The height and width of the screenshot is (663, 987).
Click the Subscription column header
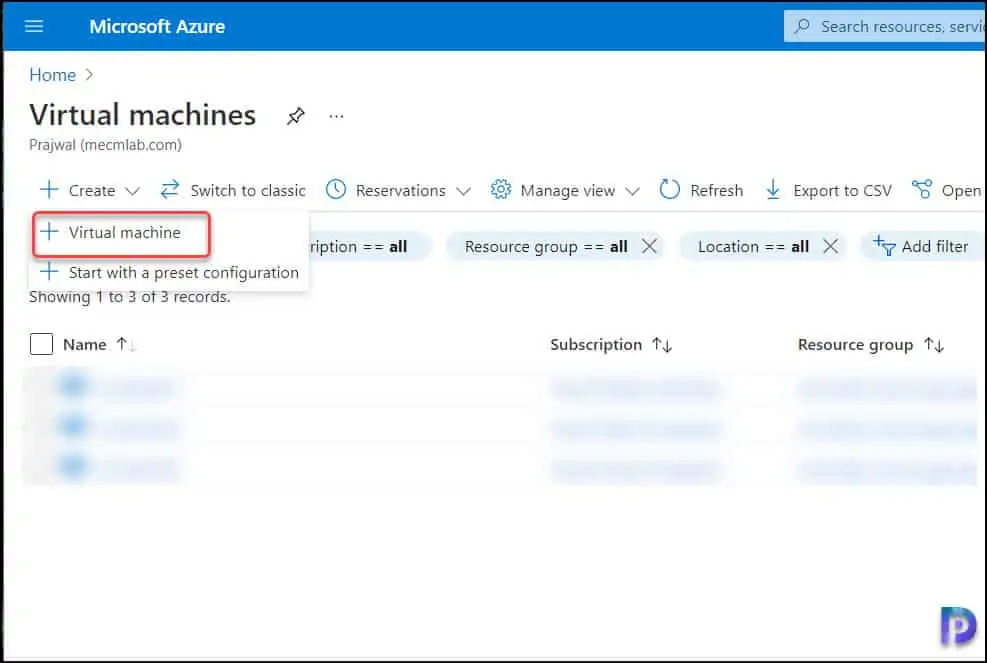pos(596,344)
